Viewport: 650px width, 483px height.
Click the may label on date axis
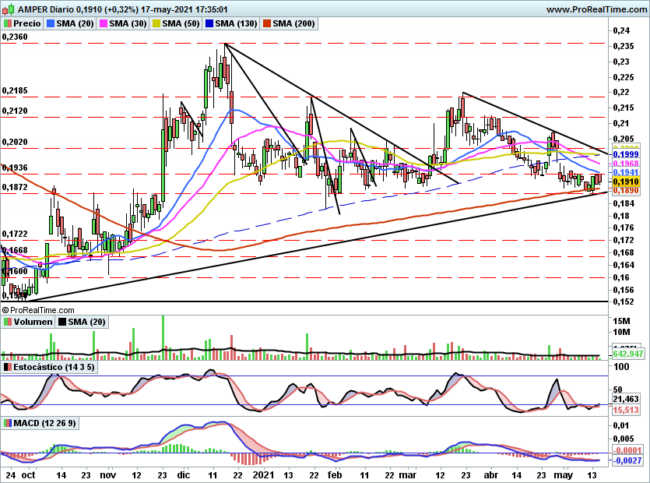pyautogui.click(x=563, y=475)
